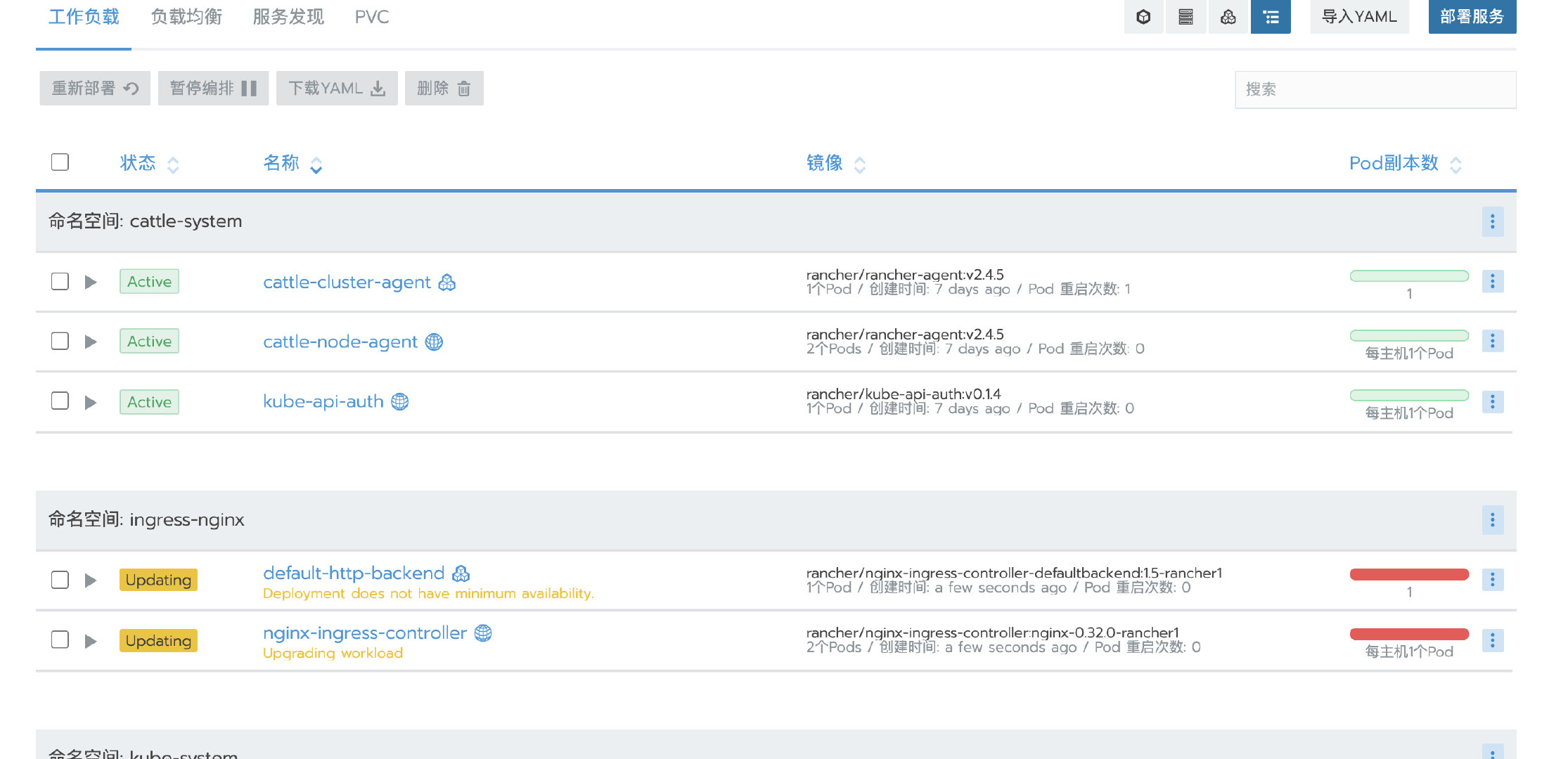Open nginx-ingress-controller row action menu

(x=1492, y=640)
